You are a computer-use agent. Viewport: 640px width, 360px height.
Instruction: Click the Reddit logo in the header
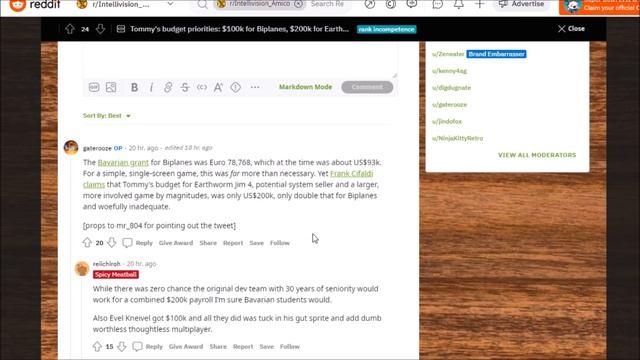[x=35, y=4]
